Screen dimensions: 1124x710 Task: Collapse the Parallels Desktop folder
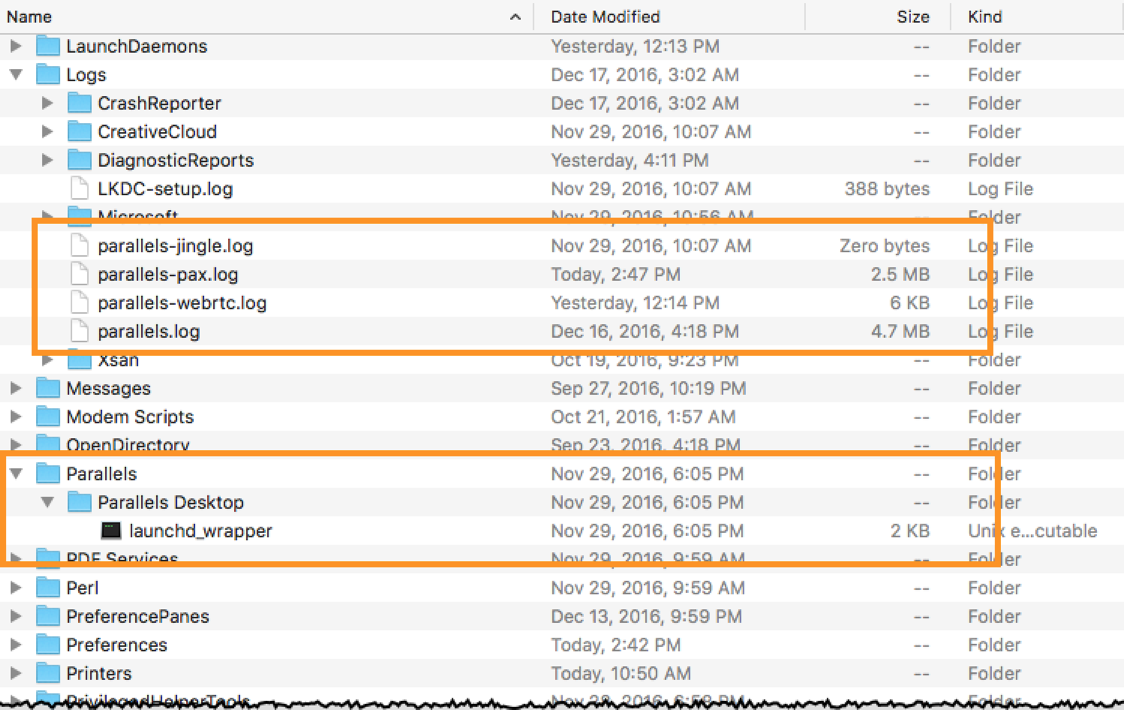coord(47,503)
